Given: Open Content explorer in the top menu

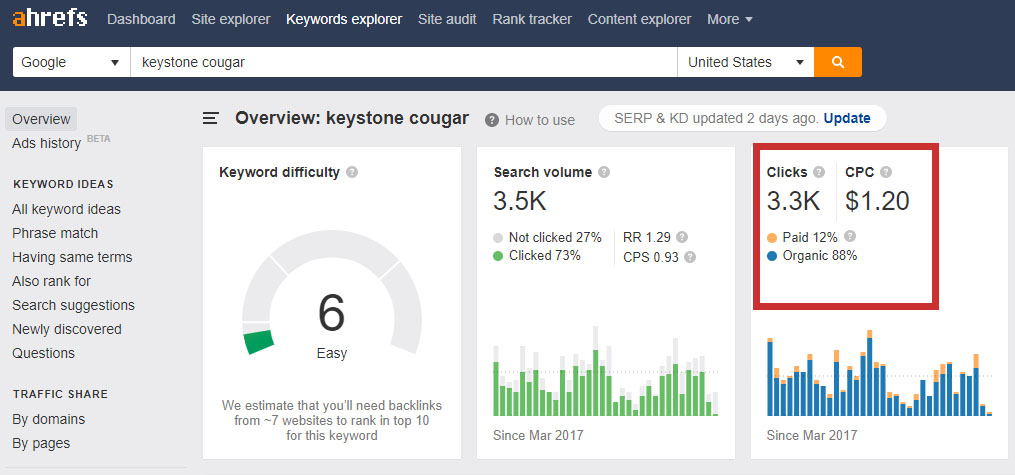Looking at the screenshot, I should 640,19.
